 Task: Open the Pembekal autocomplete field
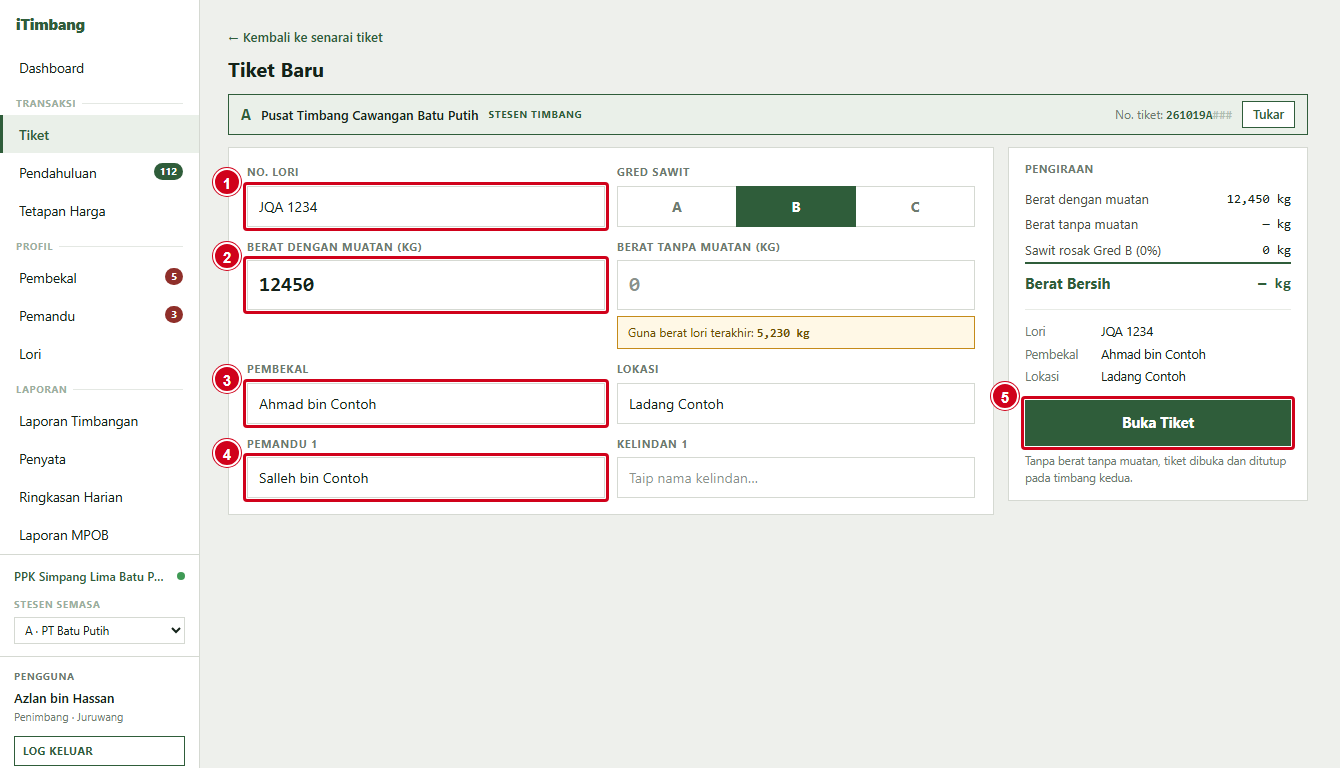(426, 404)
